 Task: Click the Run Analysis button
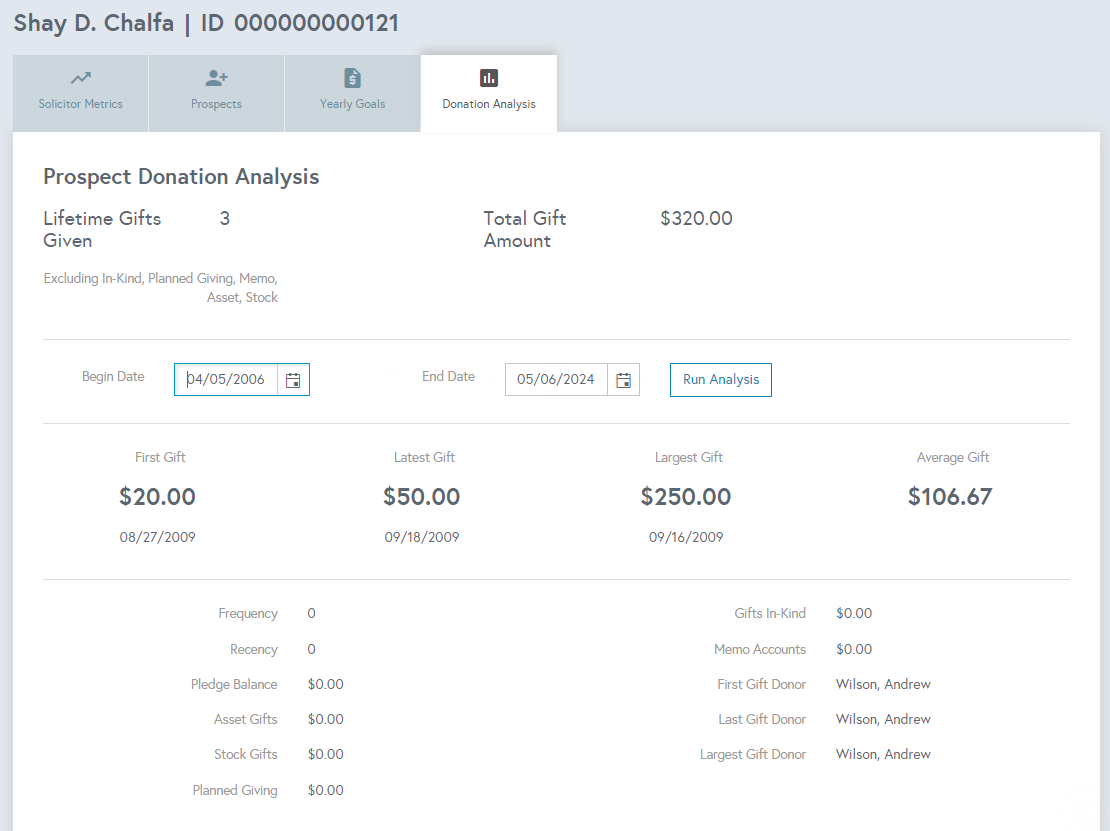(x=721, y=379)
